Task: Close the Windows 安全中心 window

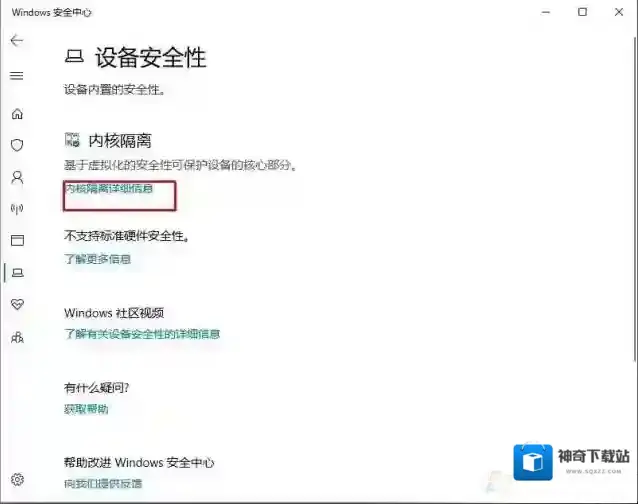Action: (619, 12)
